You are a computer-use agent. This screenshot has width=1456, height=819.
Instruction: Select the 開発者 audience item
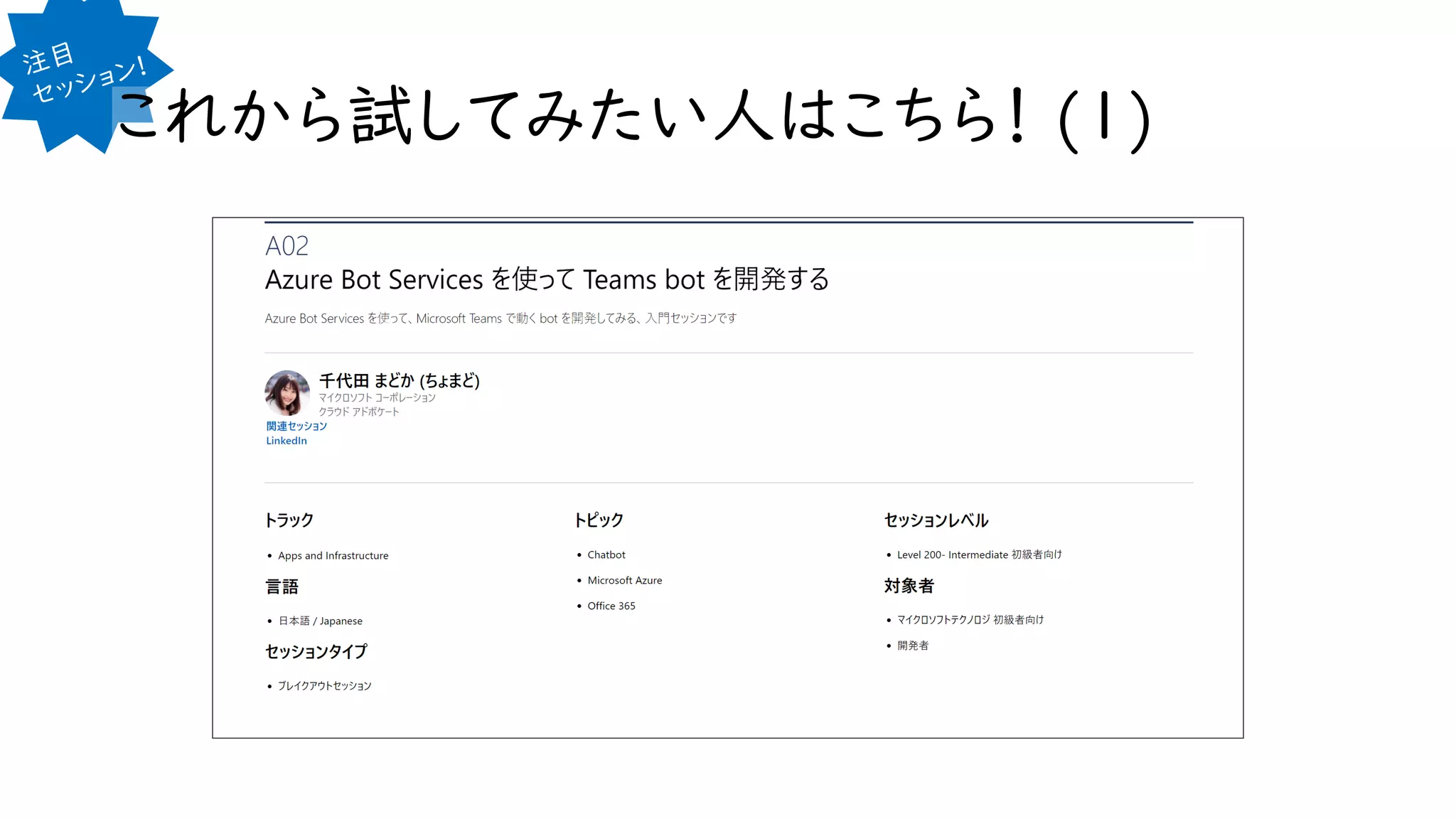pyautogui.click(x=913, y=646)
